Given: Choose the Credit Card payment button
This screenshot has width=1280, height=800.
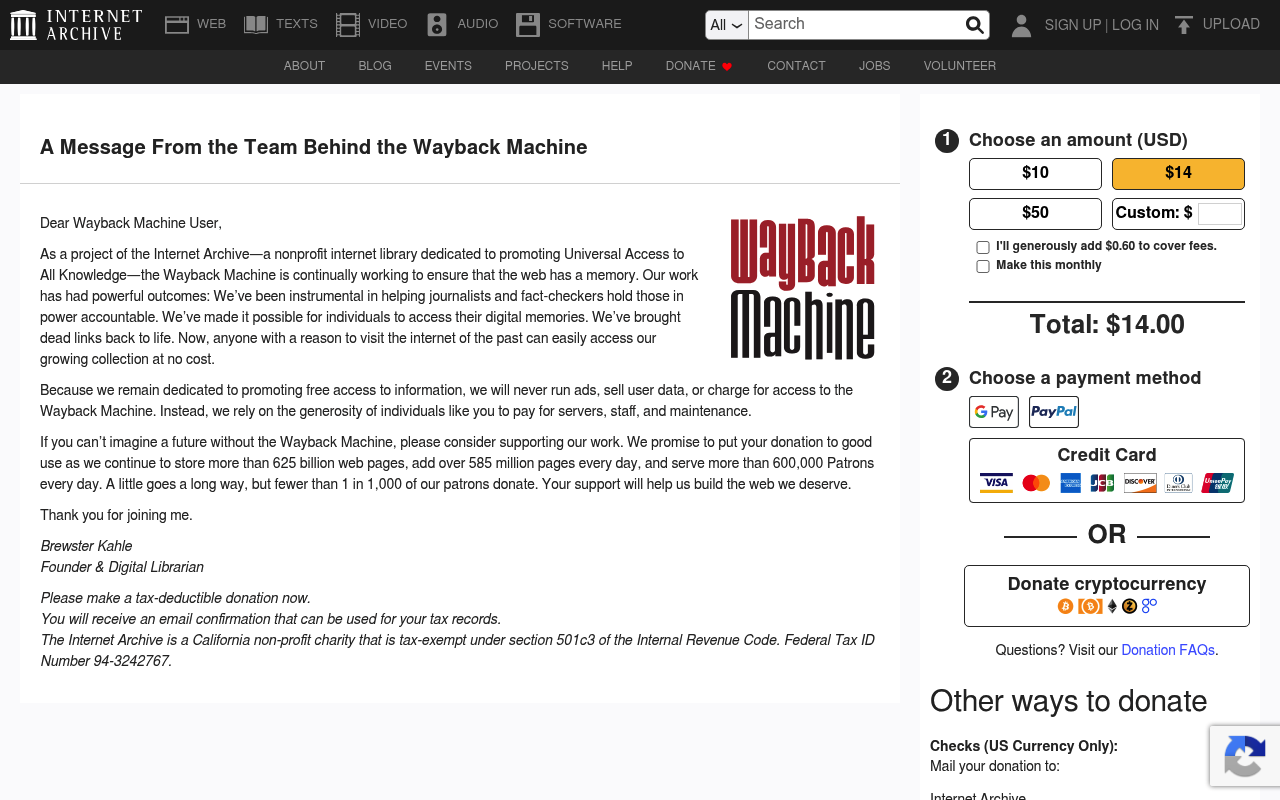Looking at the screenshot, I should tap(1107, 470).
